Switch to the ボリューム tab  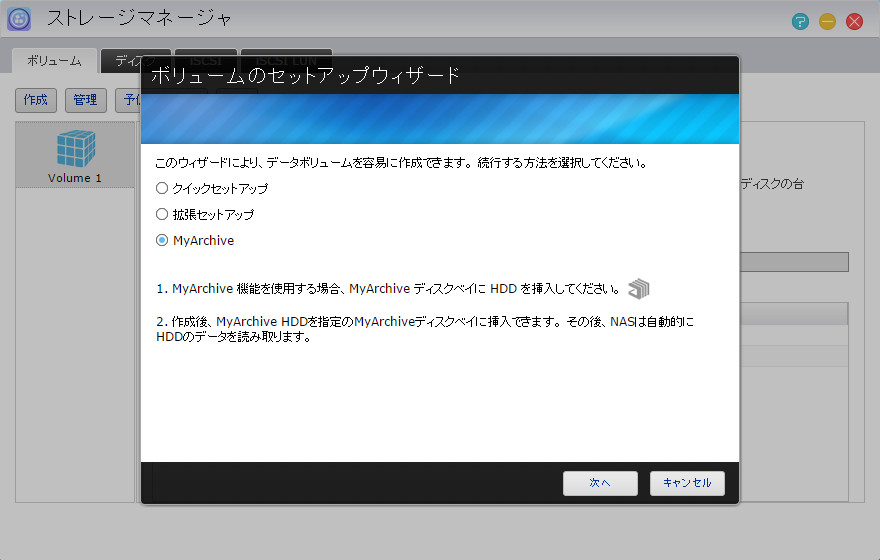coord(54,61)
